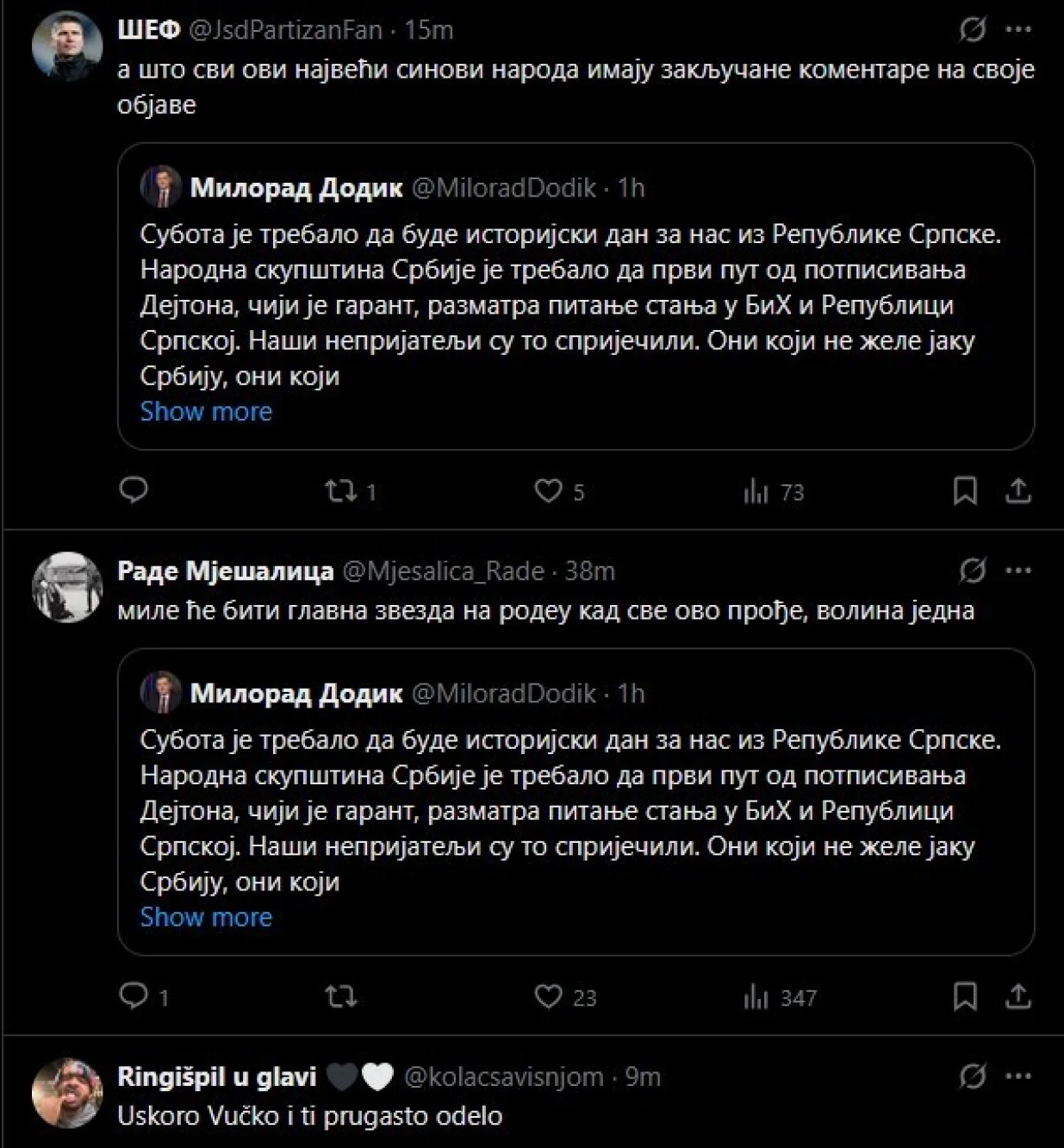Open more options menu on ШЕФ's post

pos(1018,30)
